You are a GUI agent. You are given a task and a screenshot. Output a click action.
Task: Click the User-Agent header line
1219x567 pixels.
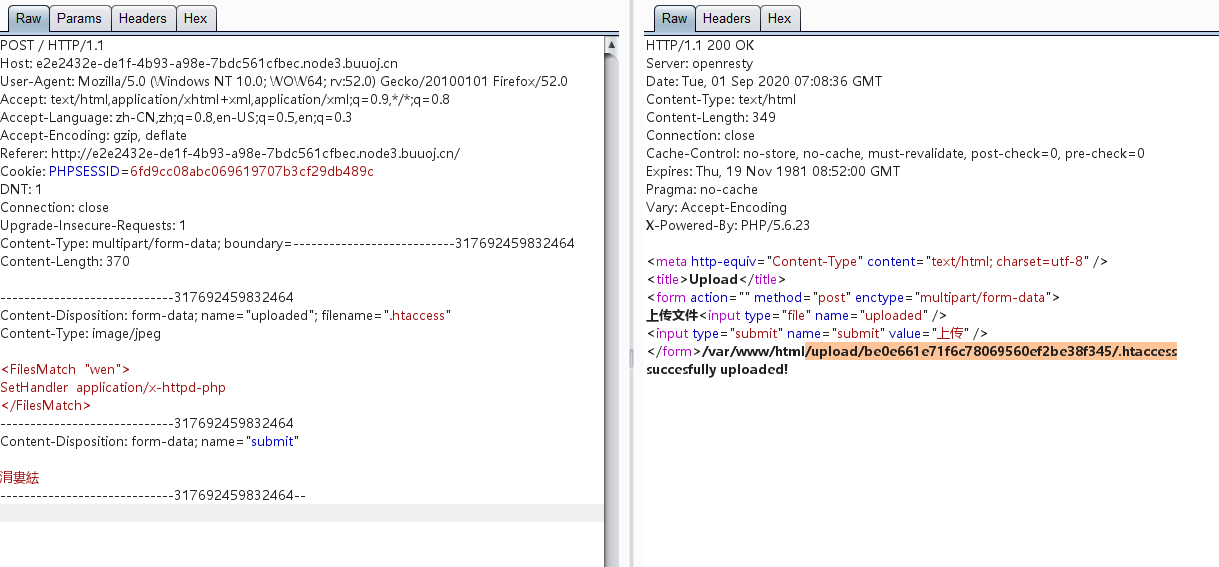click(284, 81)
